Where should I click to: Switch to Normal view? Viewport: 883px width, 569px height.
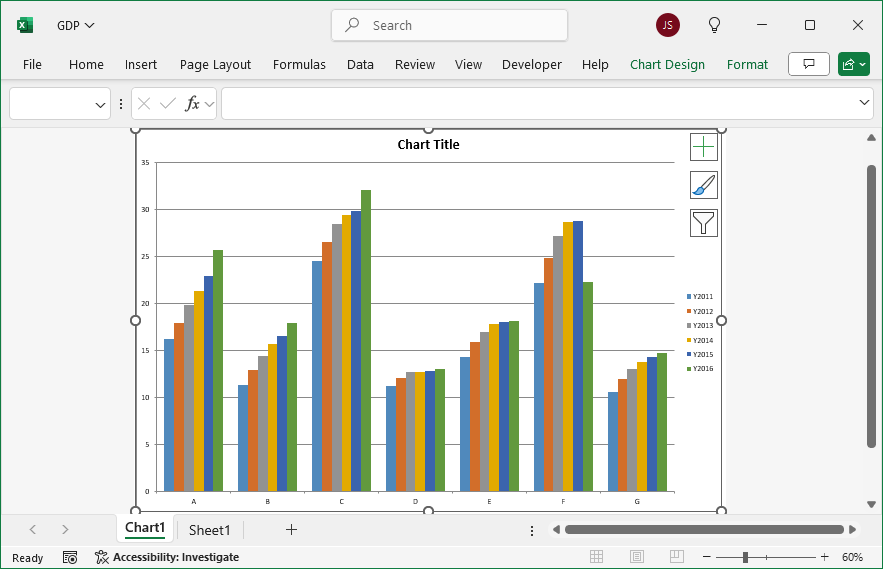596,557
